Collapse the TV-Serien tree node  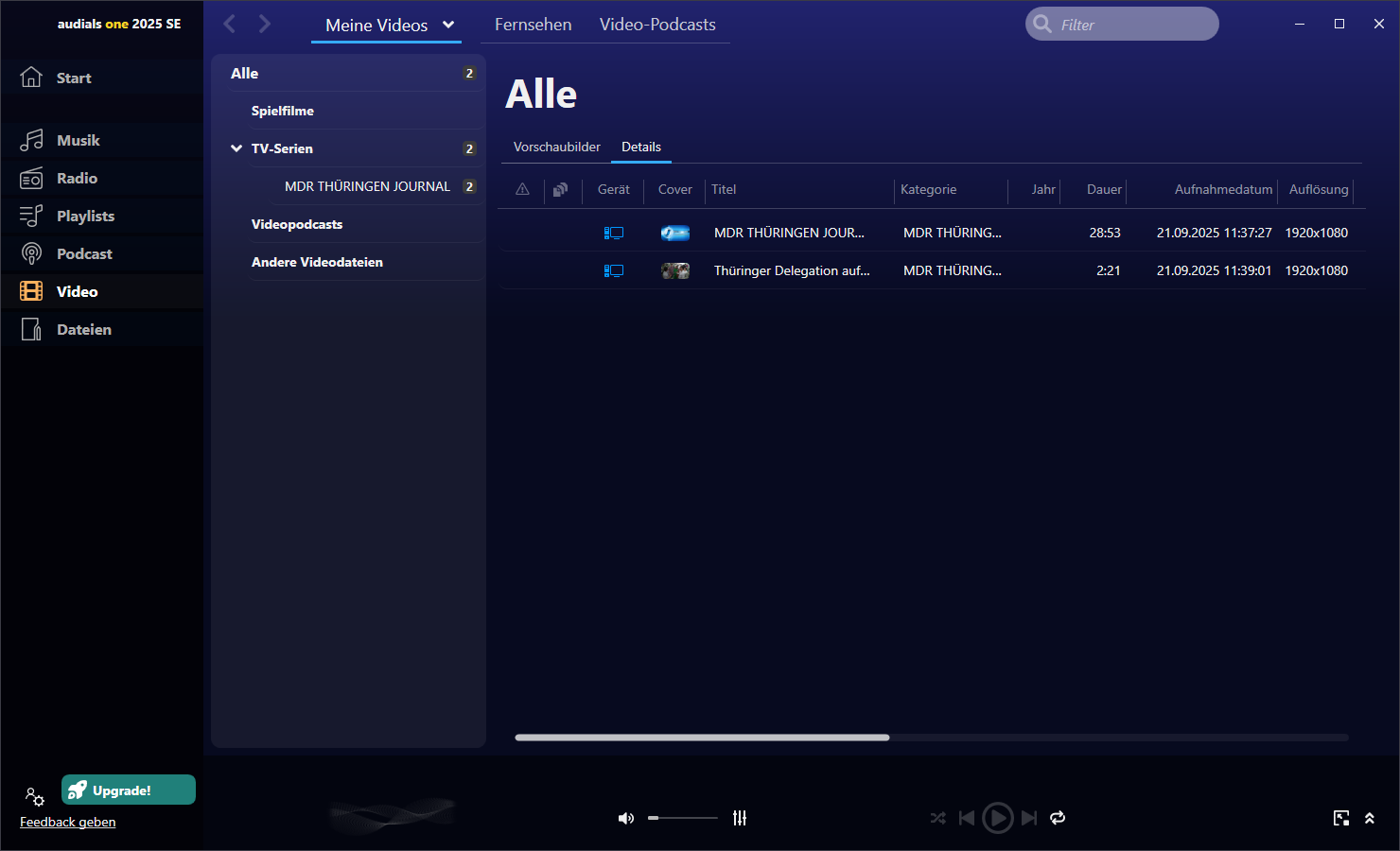(x=236, y=148)
